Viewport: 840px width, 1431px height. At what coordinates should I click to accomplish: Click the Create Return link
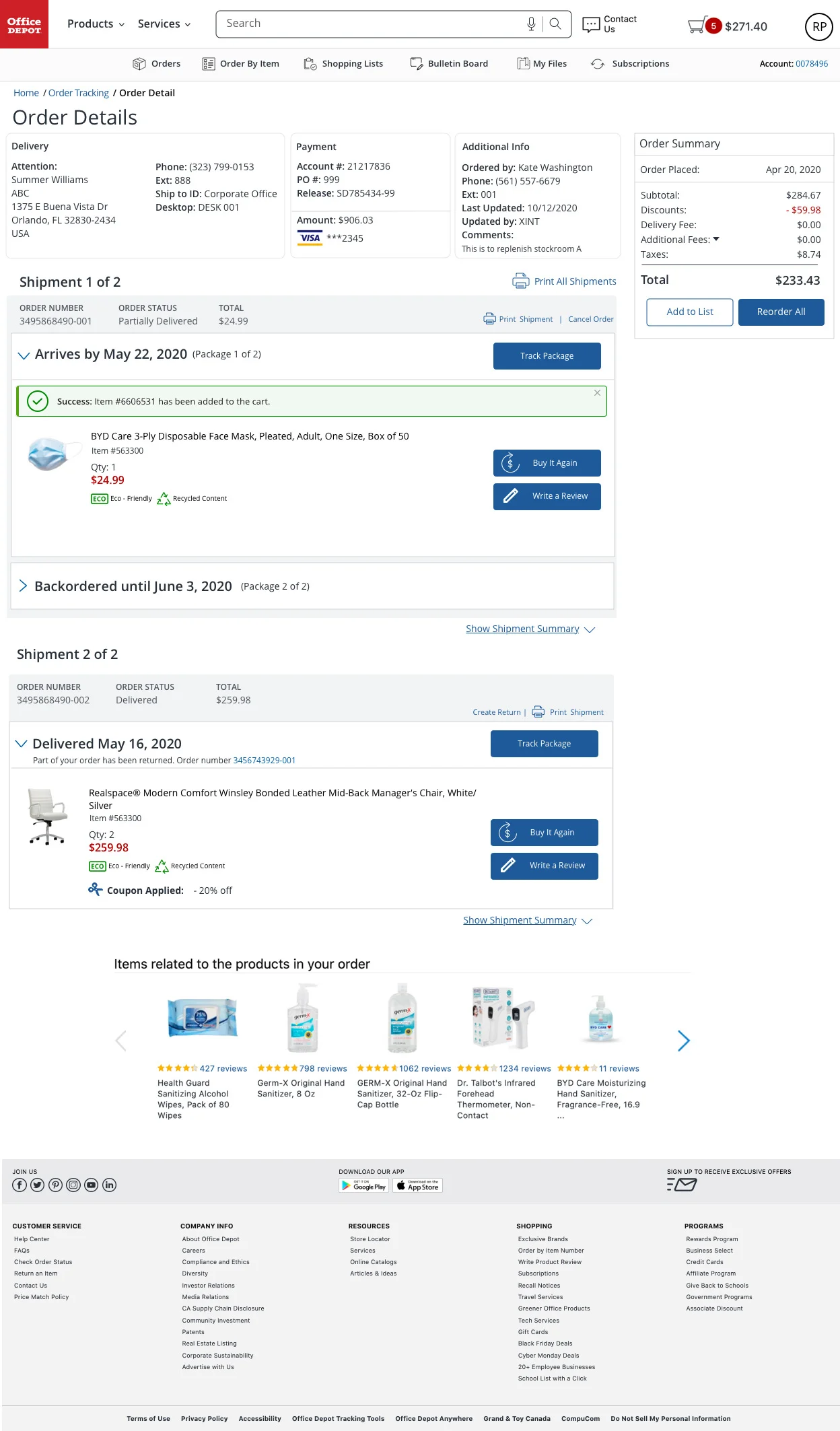pos(497,712)
